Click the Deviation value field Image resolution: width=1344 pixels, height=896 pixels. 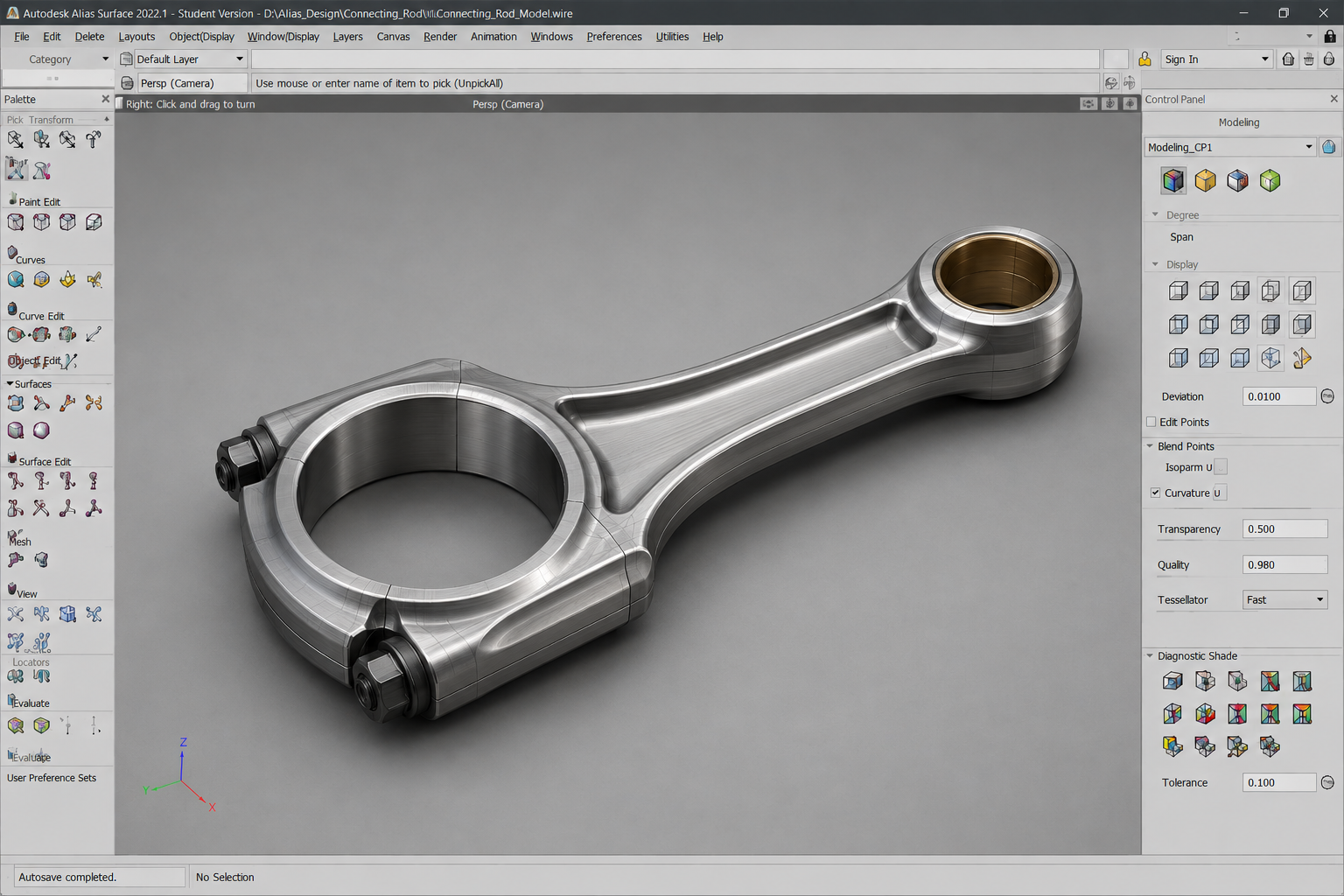pos(1279,396)
